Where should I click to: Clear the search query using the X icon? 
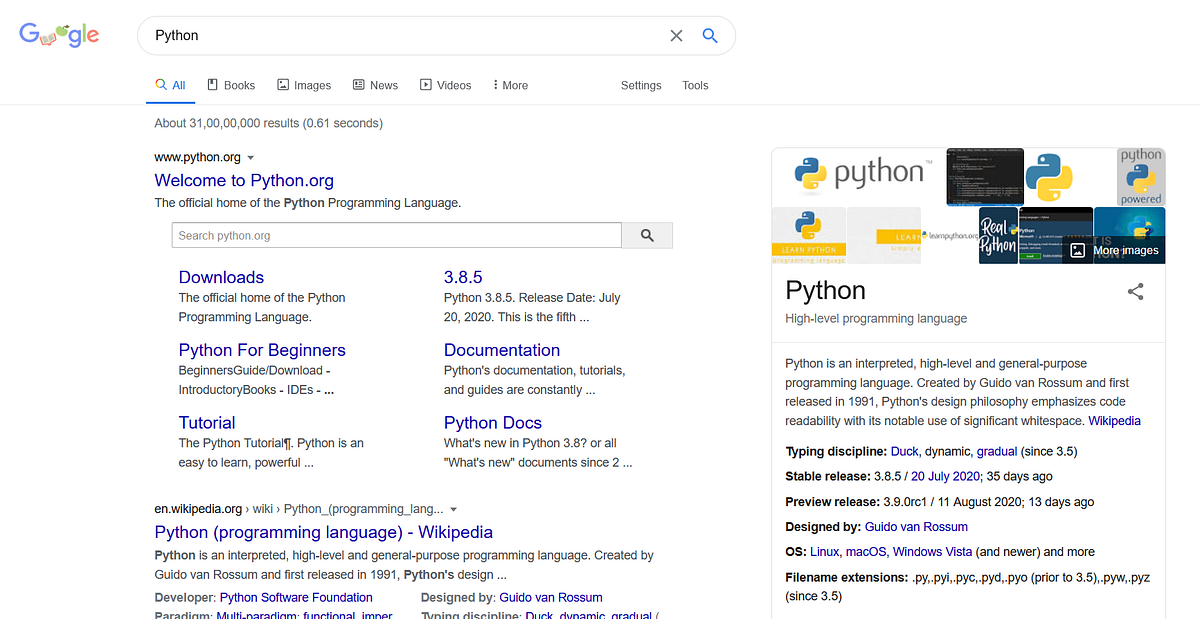676,35
